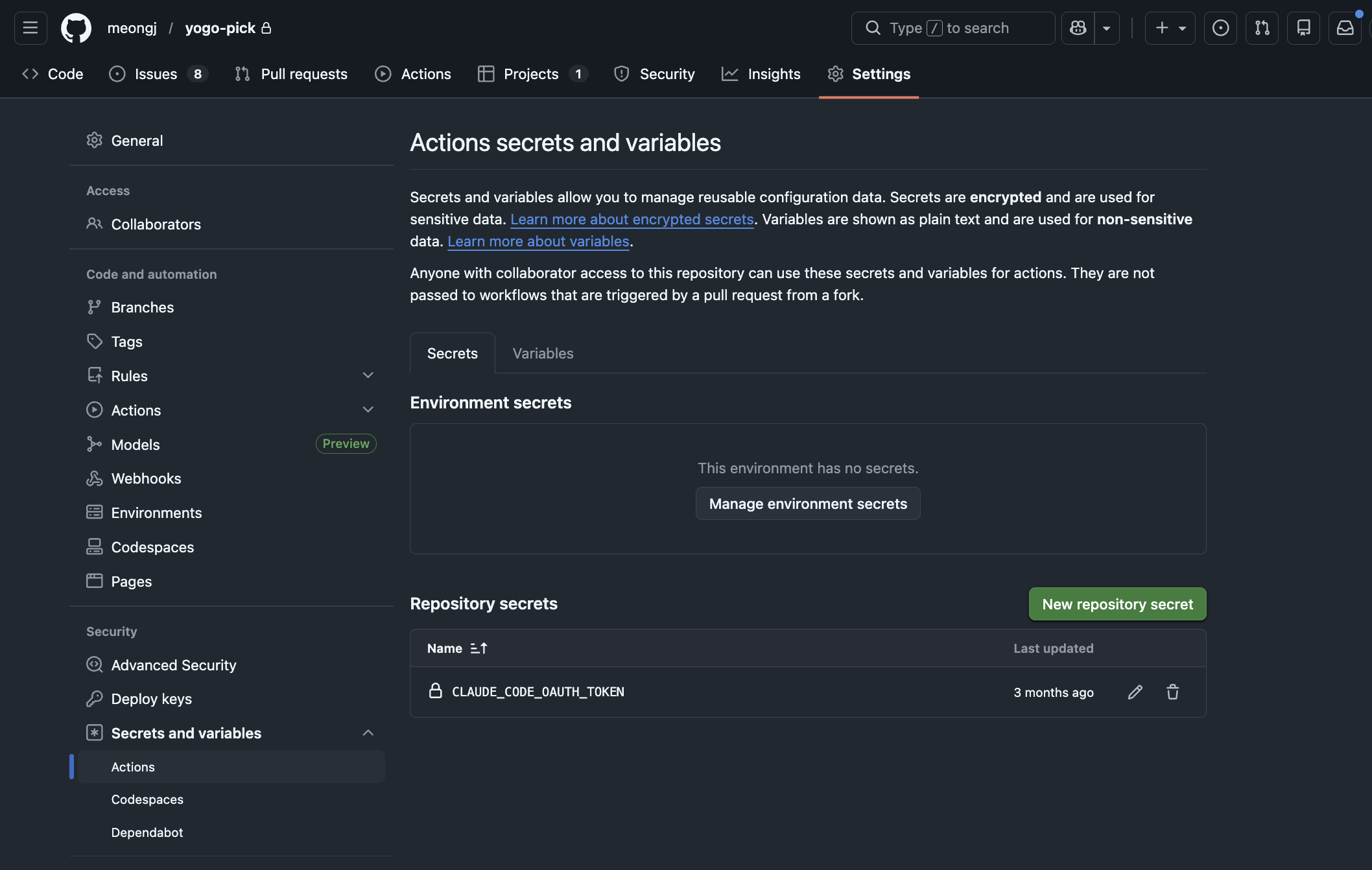Open the hamburger navigation menu

(30, 28)
